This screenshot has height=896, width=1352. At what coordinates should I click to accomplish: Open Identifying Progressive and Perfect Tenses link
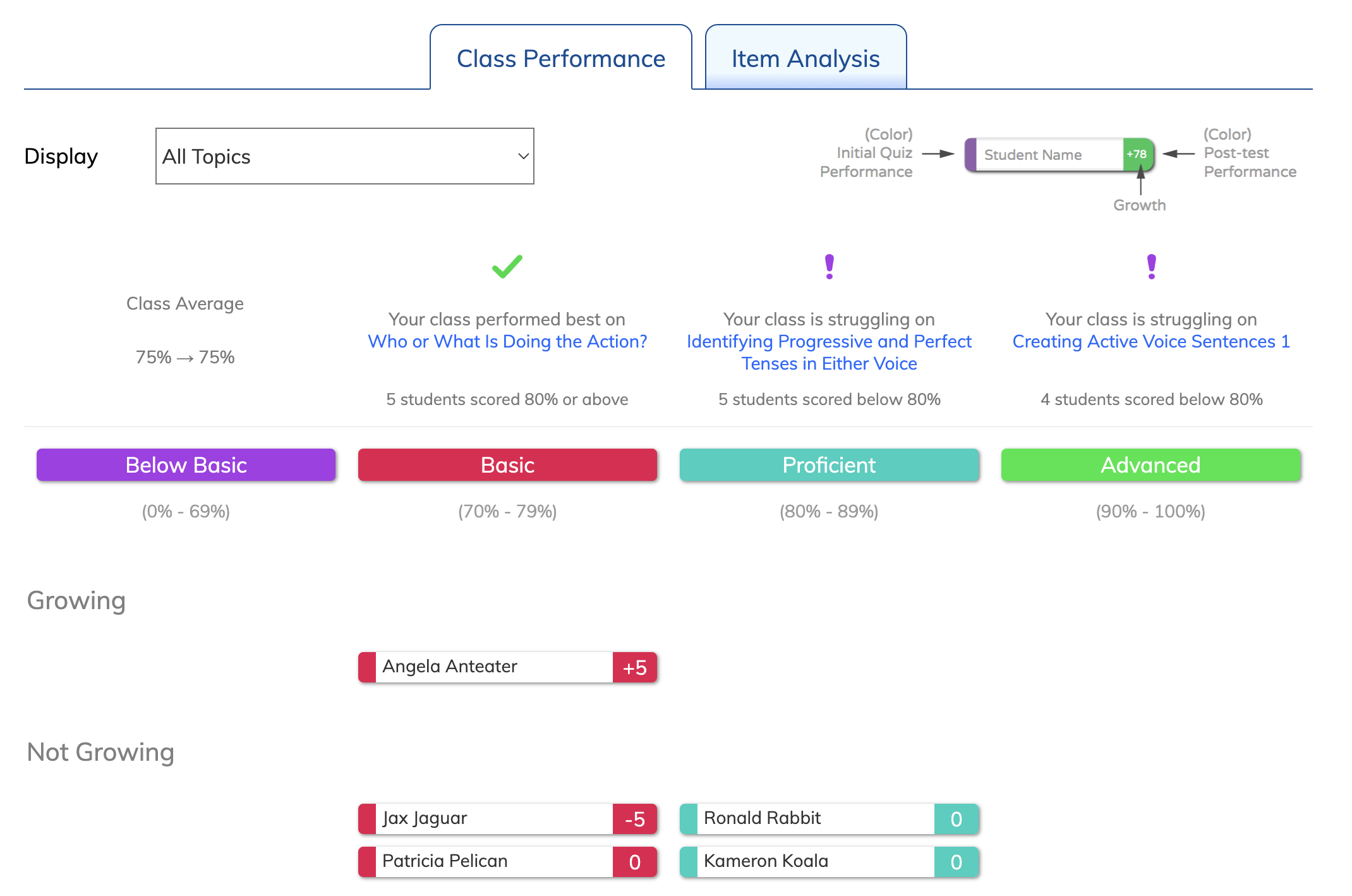coord(830,353)
